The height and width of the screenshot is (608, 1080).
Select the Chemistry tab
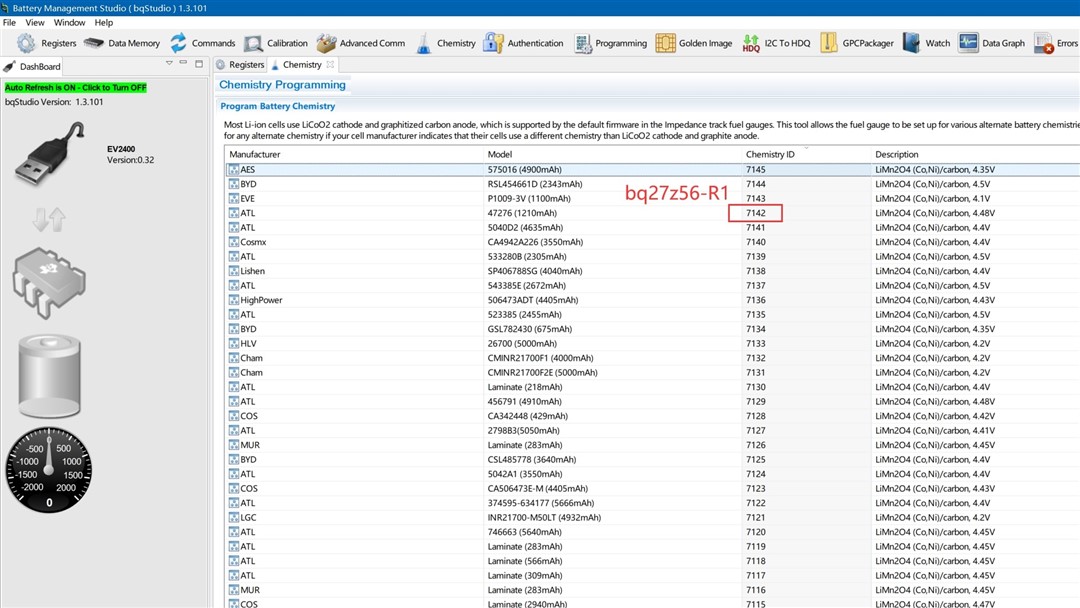(296, 65)
